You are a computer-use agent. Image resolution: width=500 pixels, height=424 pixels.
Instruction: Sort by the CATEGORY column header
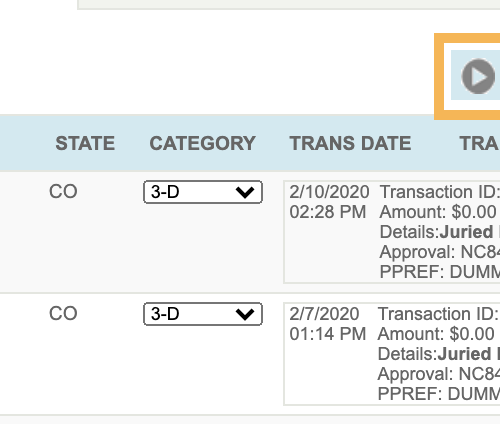click(x=202, y=143)
